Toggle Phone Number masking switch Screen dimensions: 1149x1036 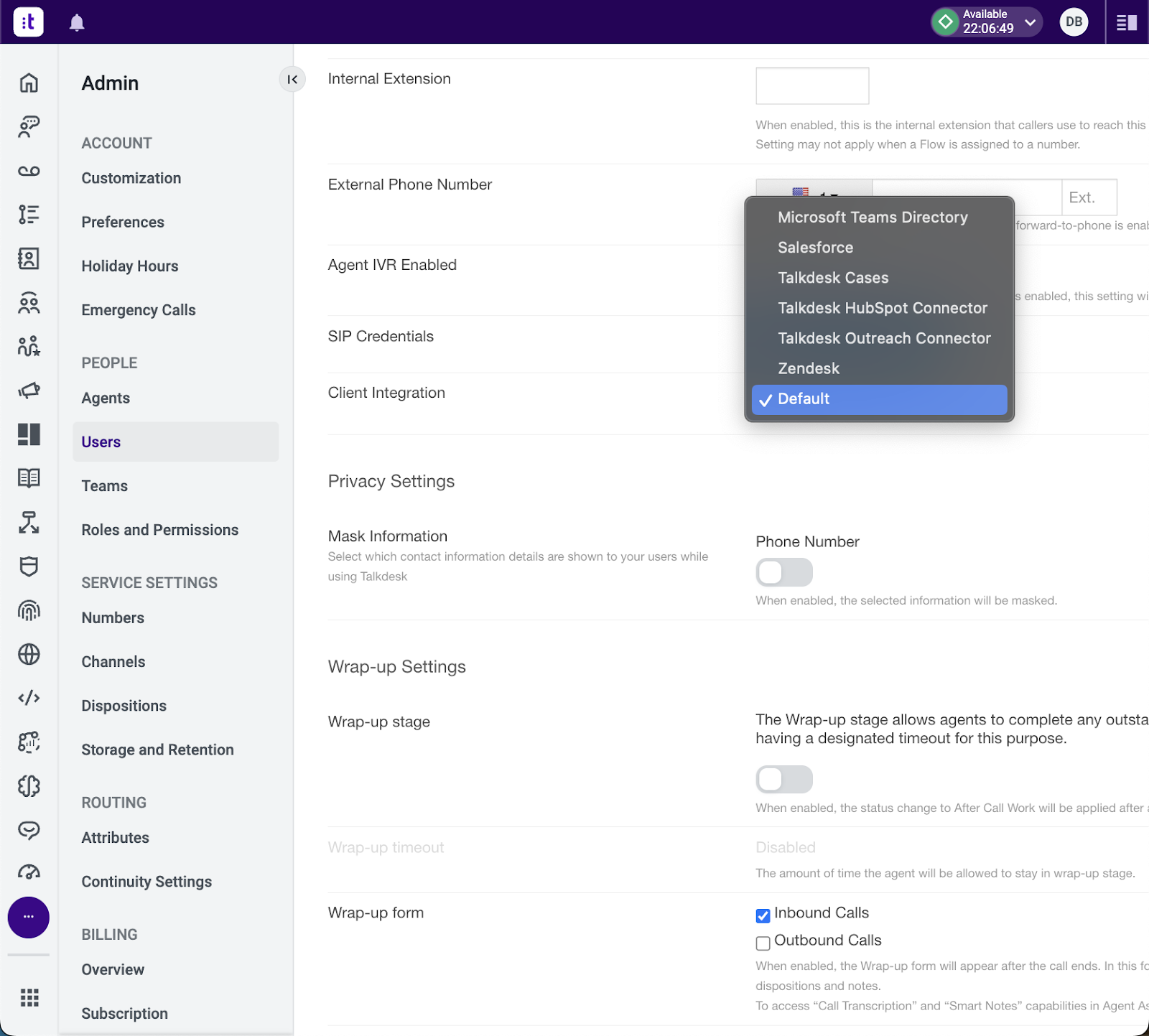pos(783,572)
